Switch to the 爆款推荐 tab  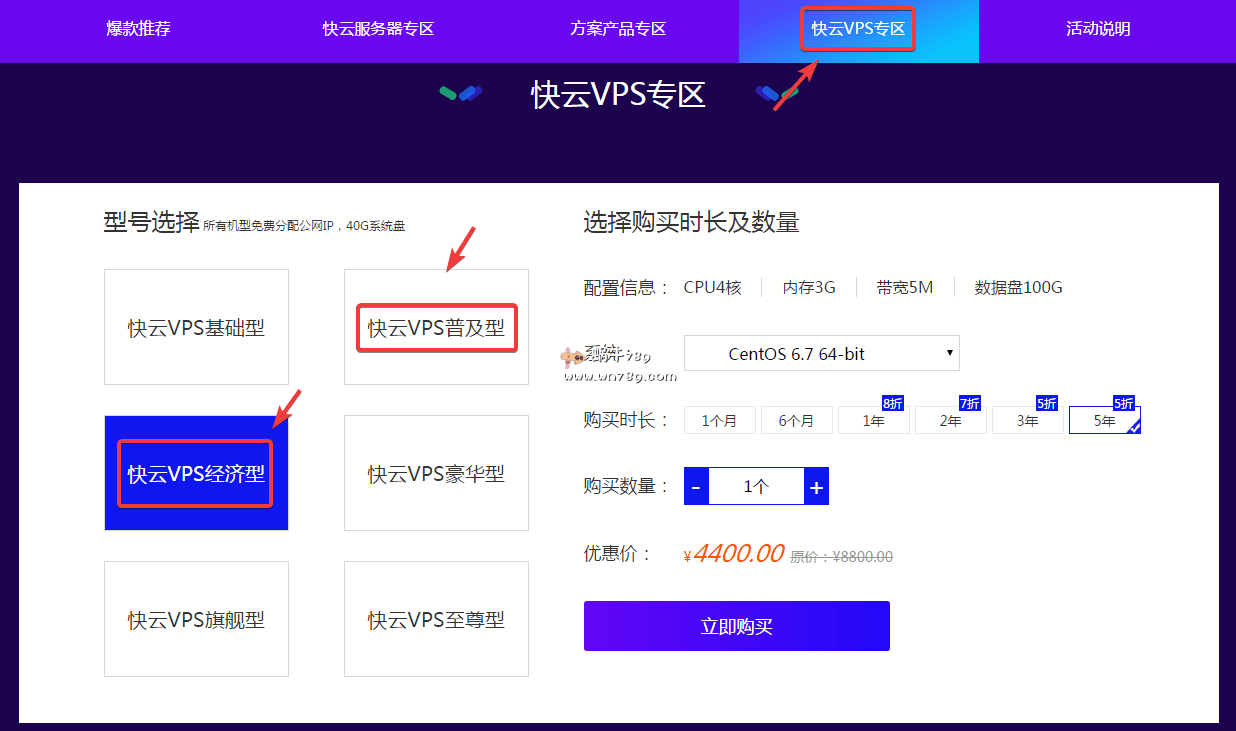tap(138, 29)
